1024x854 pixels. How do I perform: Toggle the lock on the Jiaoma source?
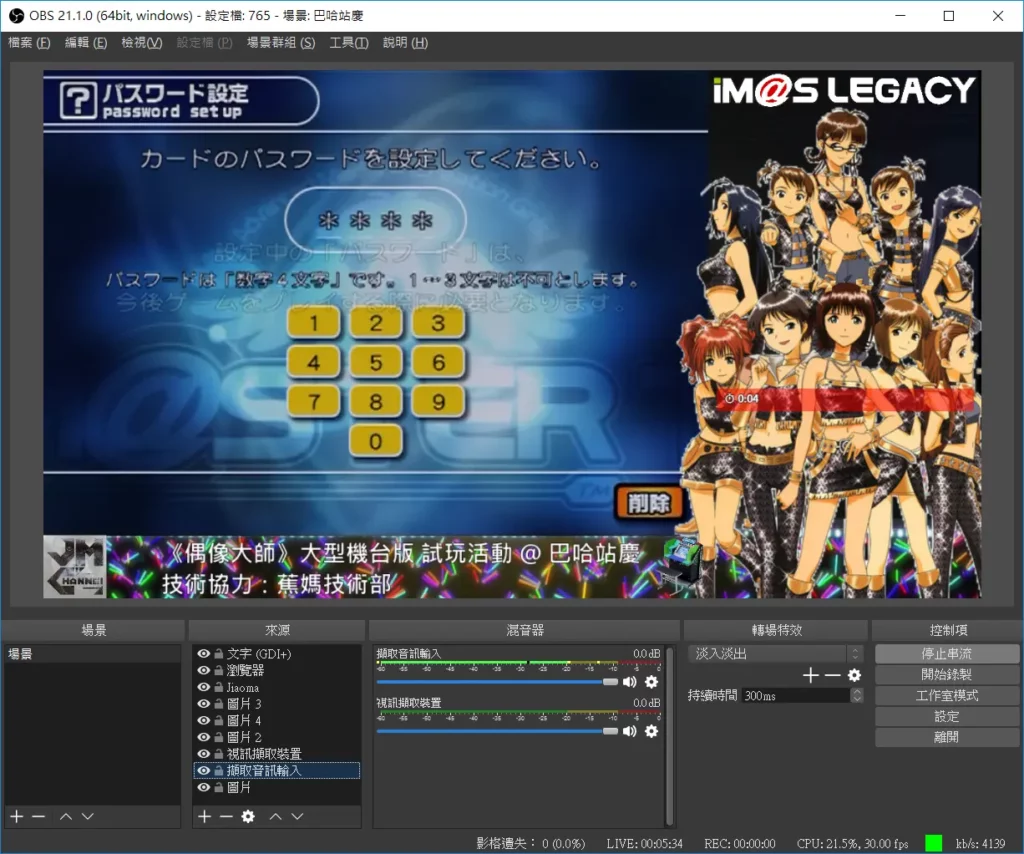coord(219,688)
